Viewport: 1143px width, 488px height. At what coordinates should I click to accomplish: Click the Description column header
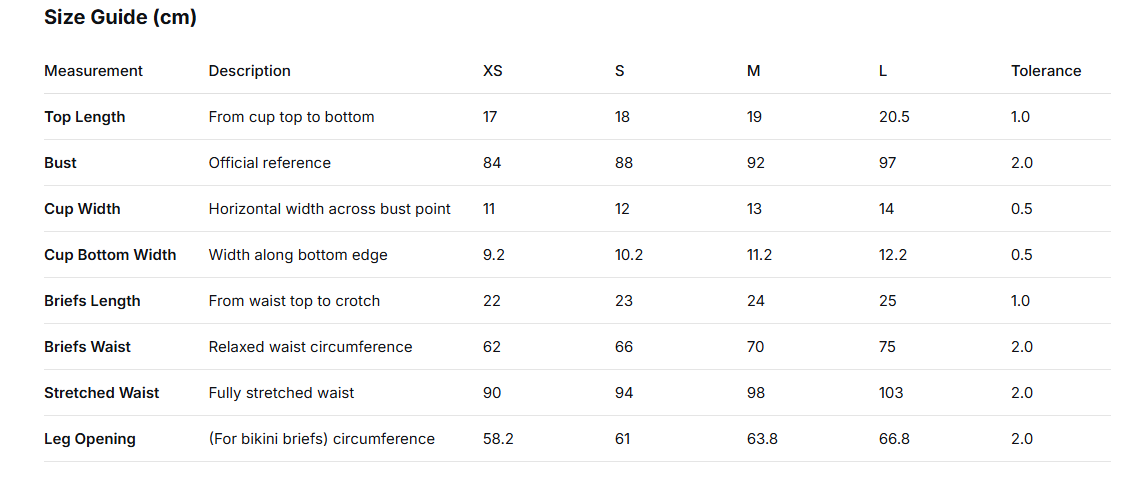pos(249,71)
